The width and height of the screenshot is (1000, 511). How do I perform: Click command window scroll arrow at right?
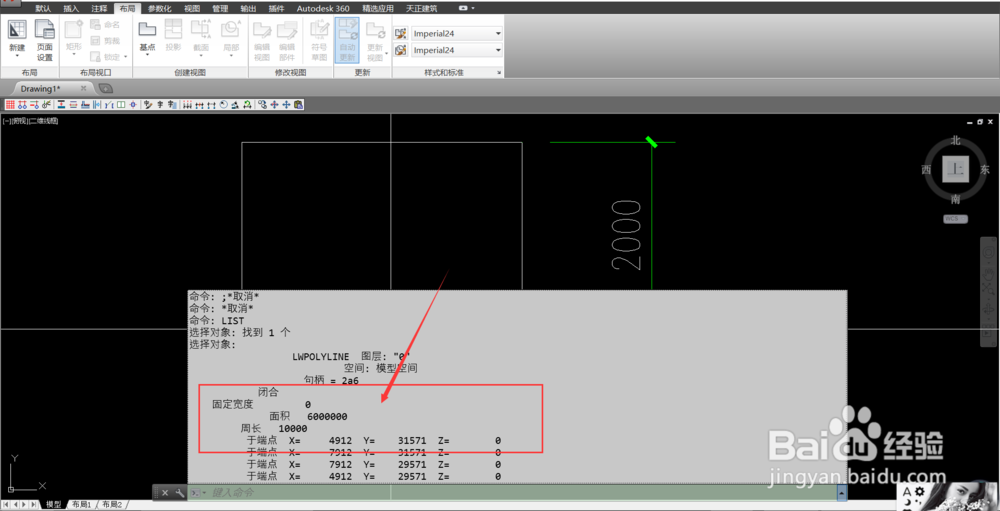click(842, 492)
